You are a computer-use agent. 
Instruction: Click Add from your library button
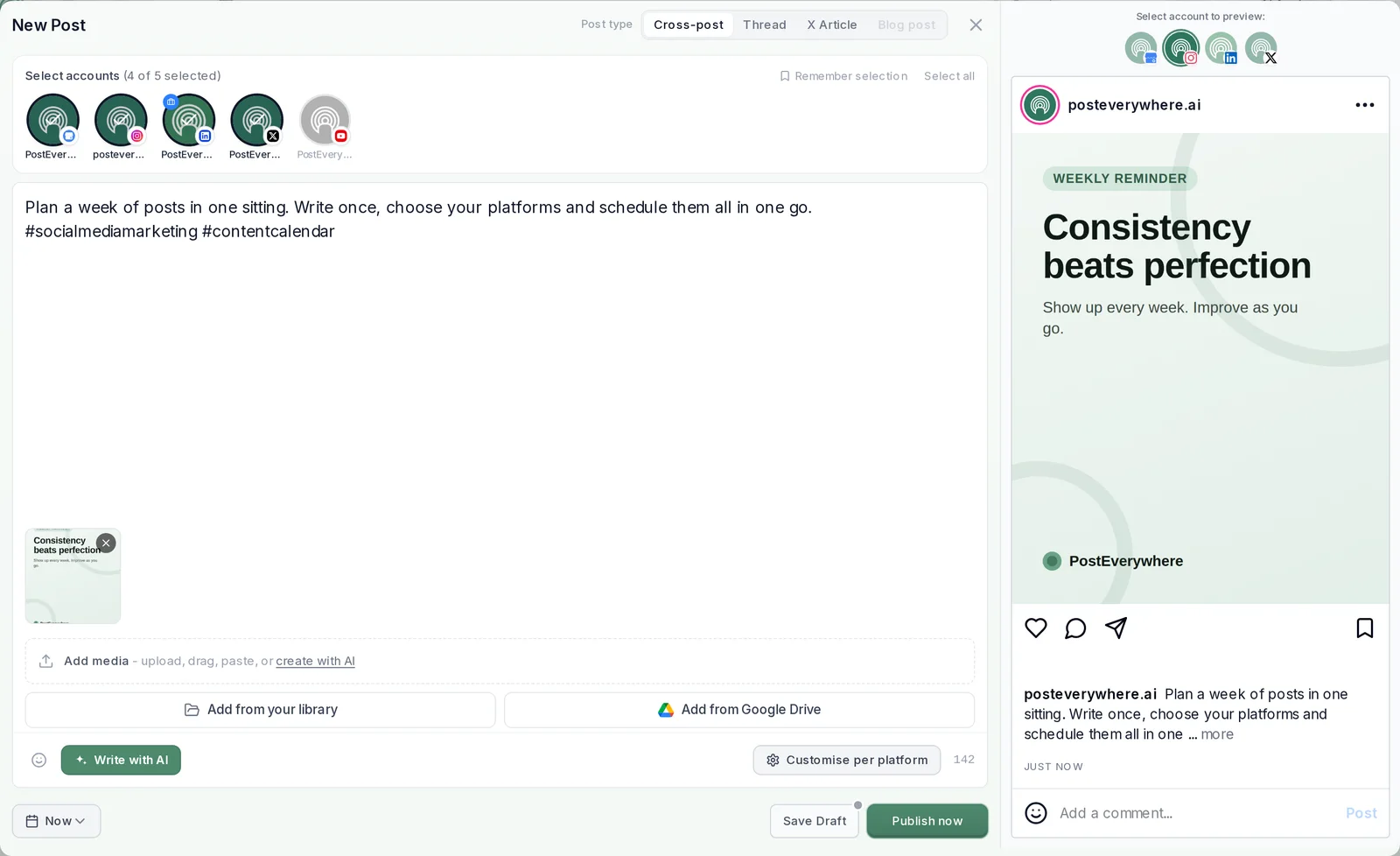click(261, 710)
